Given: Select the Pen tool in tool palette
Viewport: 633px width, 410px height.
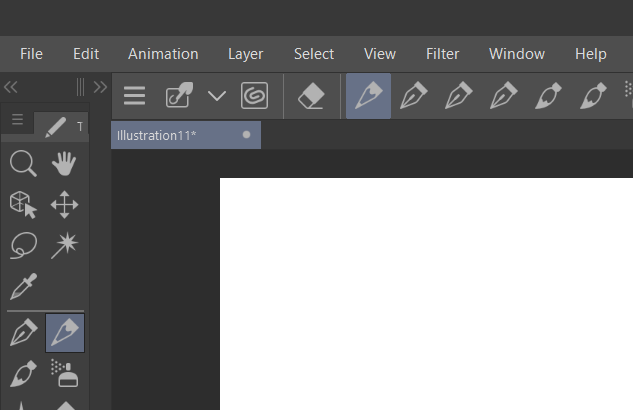Looking at the screenshot, I should [x=23, y=333].
